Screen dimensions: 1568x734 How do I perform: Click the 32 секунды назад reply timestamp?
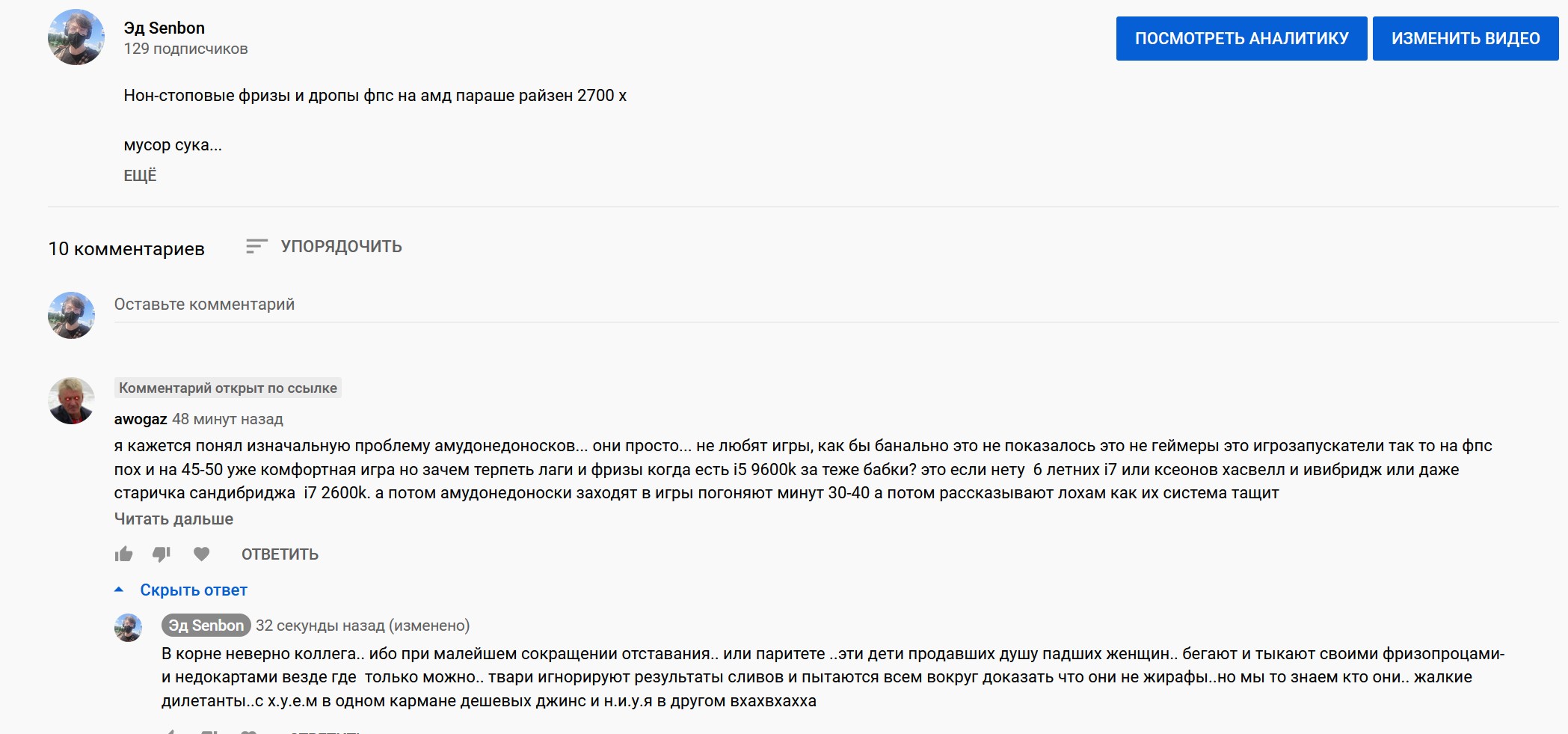(x=320, y=626)
